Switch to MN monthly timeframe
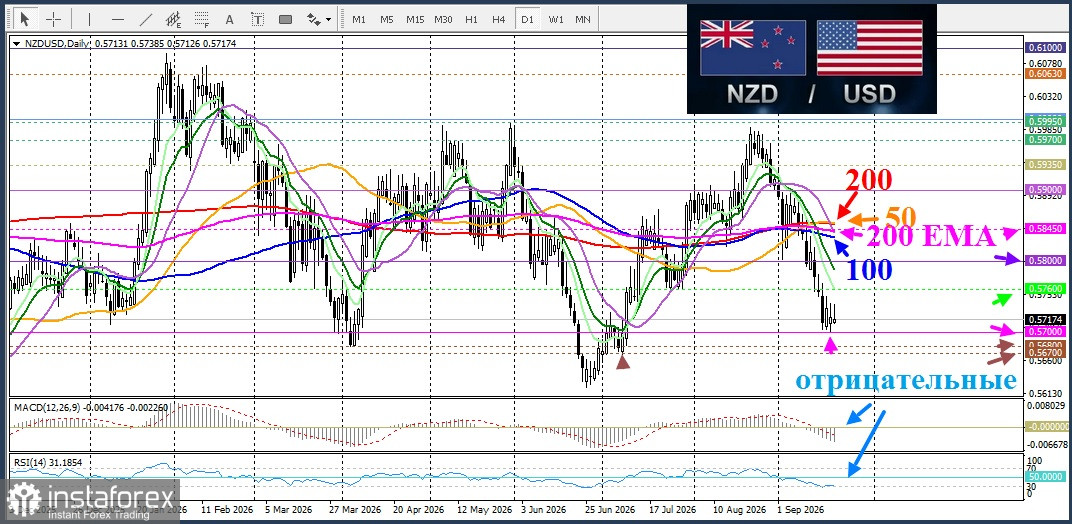Screen dimensions: 1072x524 [x=583, y=19]
